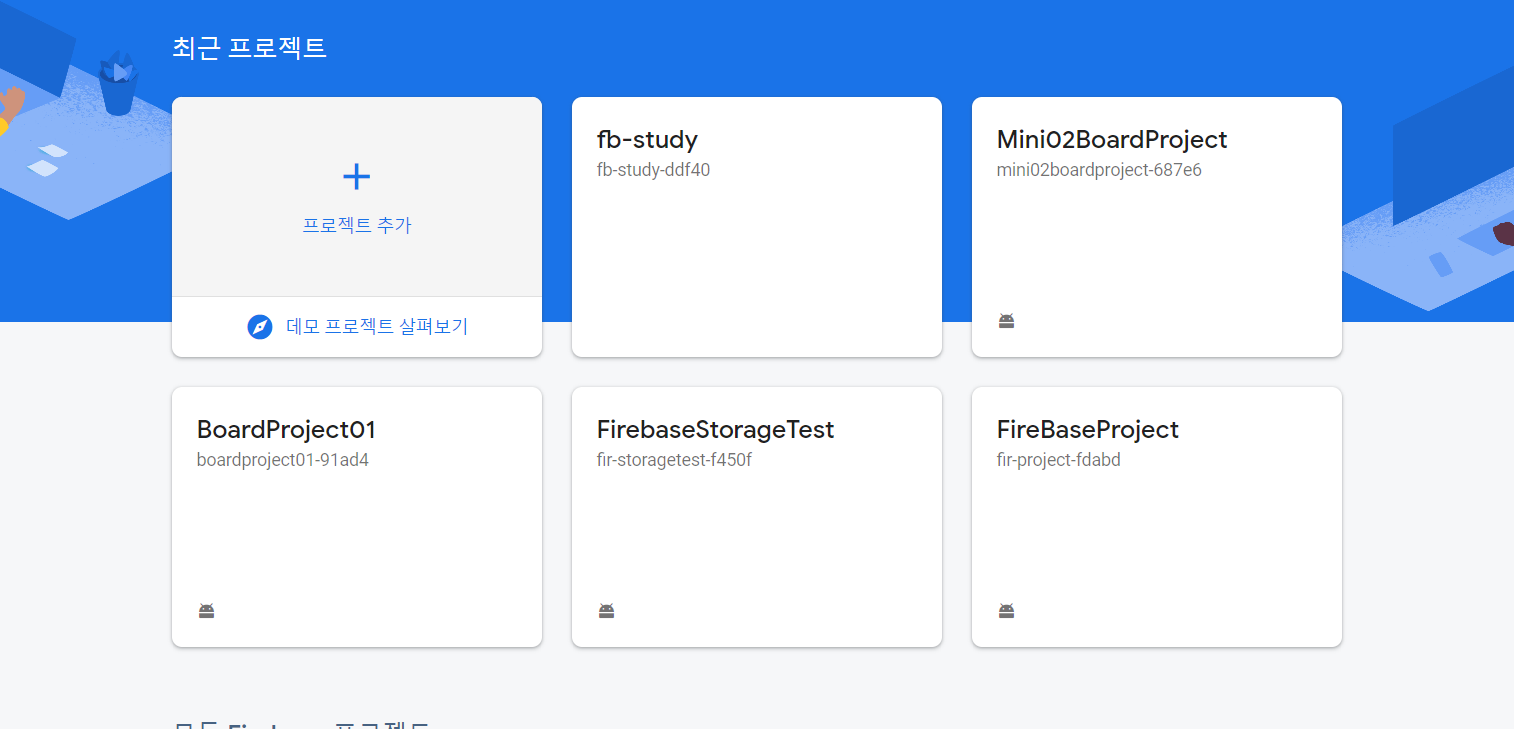Click Android icon on FireBaseProject card
The width and height of the screenshot is (1514, 729).
[x=1006, y=610]
